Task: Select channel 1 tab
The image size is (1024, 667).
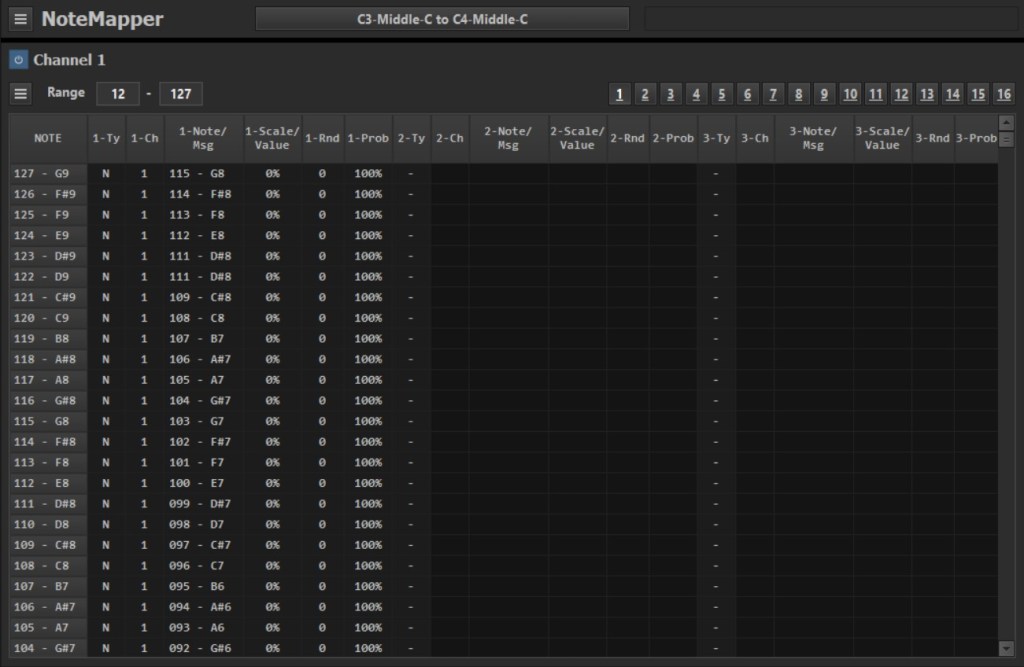Action: pyautogui.click(x=620, y=94)
